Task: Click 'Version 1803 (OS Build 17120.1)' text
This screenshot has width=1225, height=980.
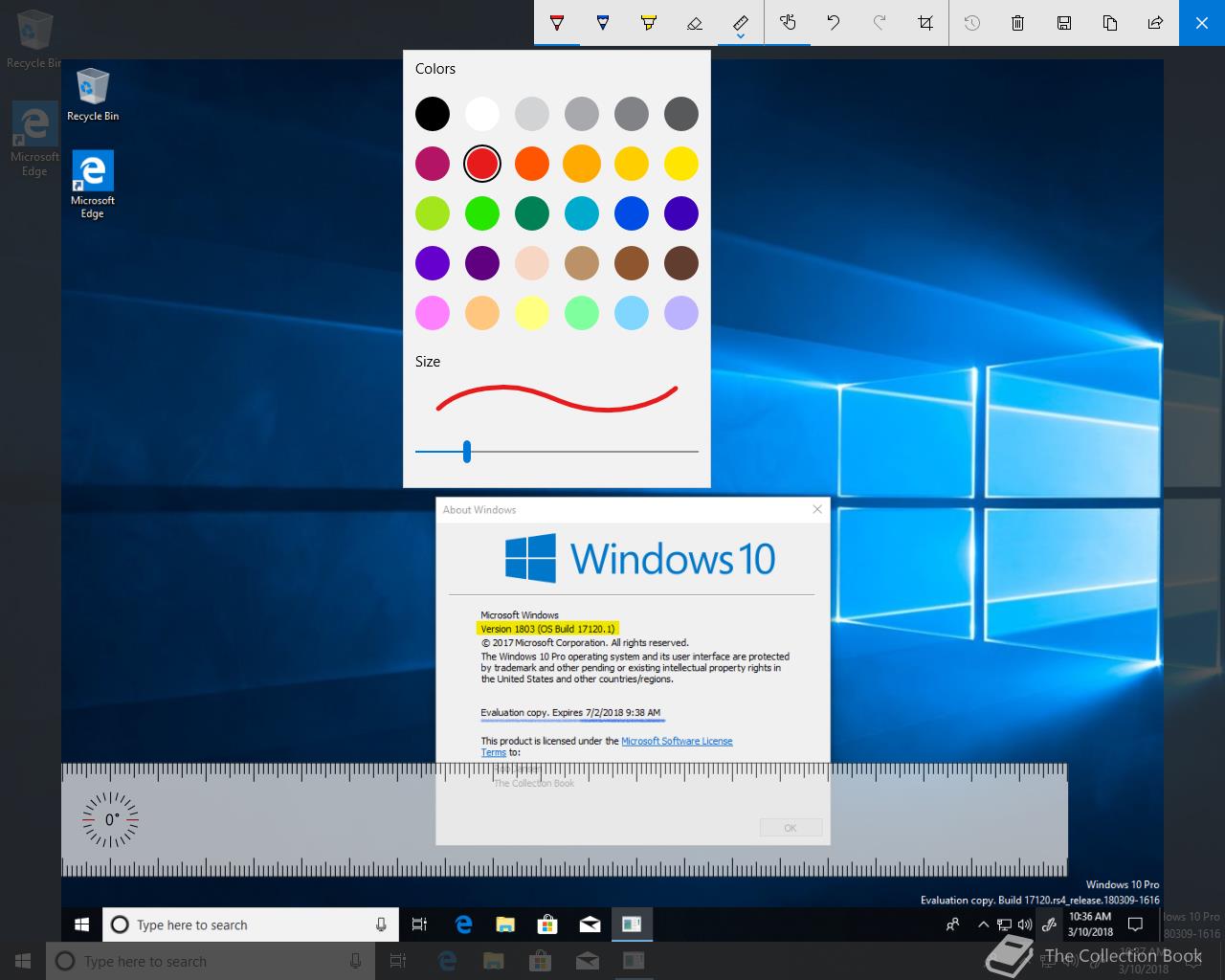Action: pos(547,629)
